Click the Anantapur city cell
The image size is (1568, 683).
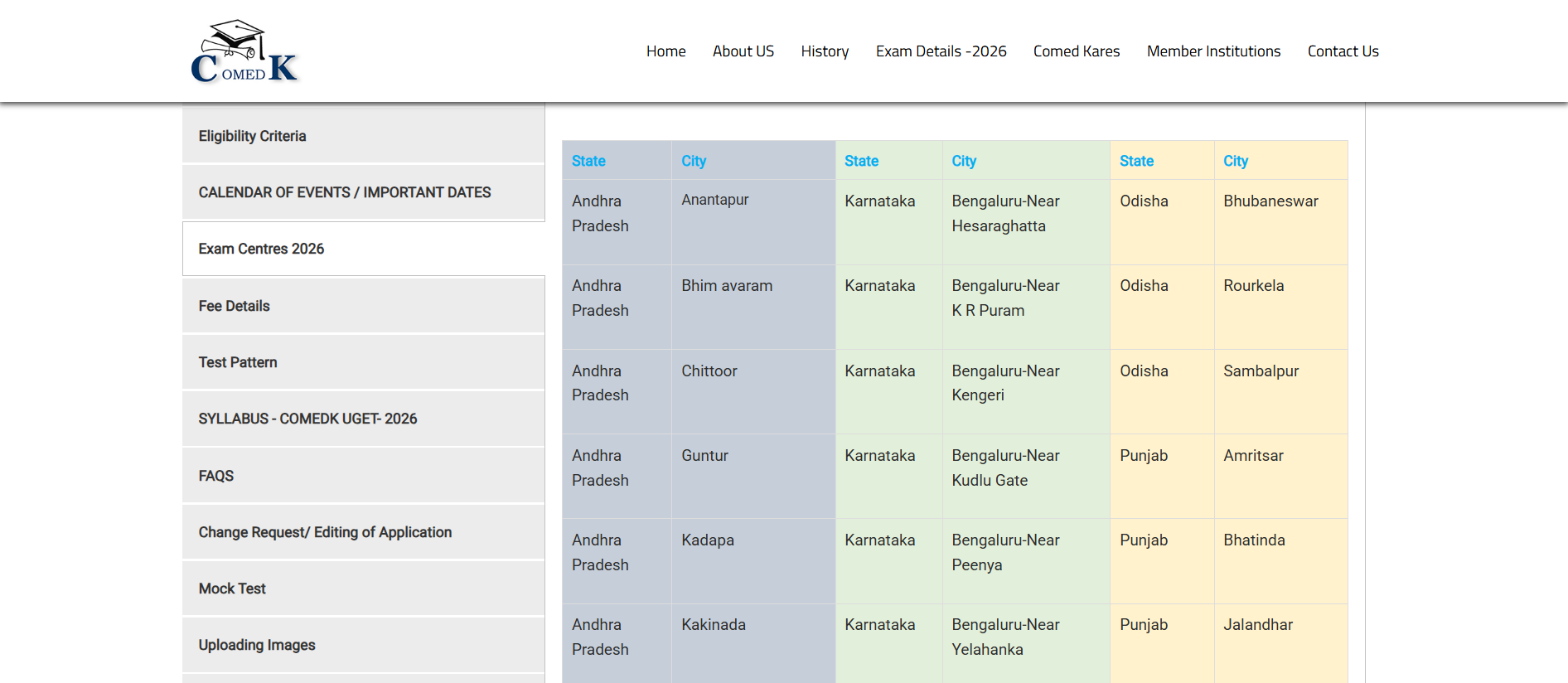coord(714,200)
